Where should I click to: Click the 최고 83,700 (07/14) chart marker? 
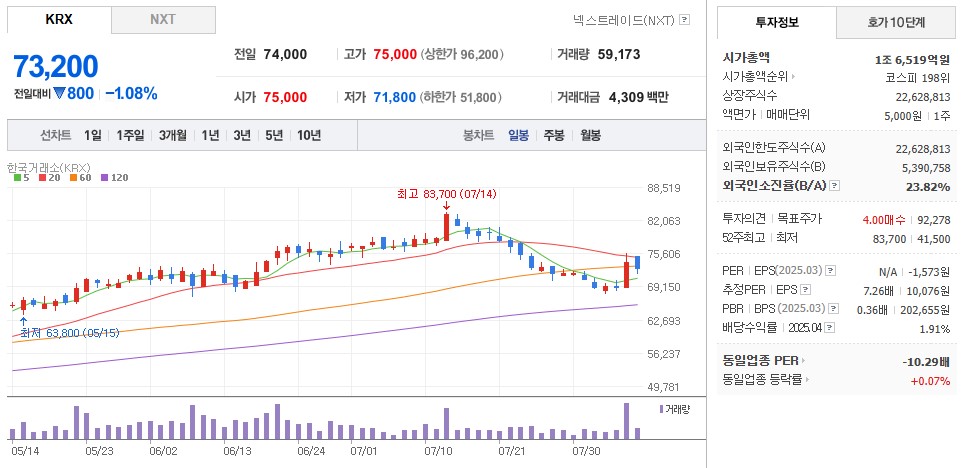447,194
